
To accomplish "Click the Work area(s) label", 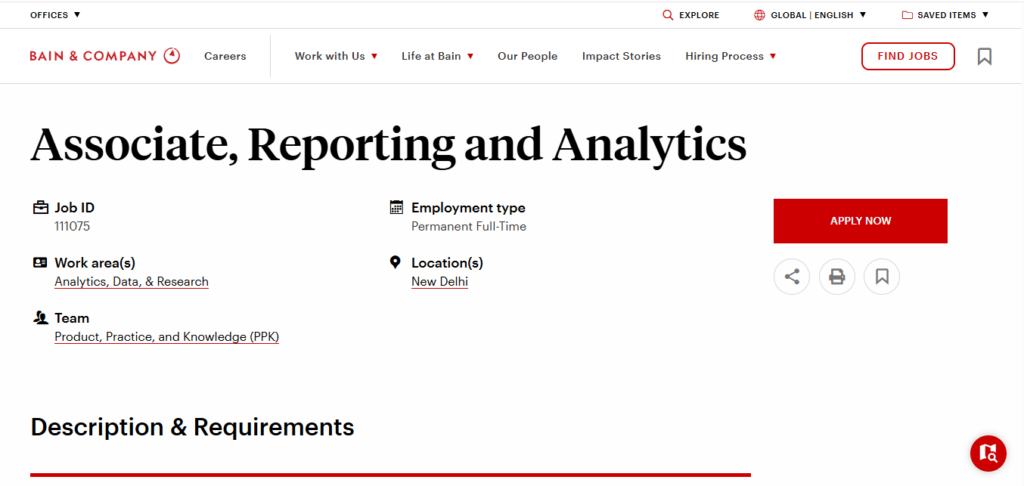I will (95, 263).
